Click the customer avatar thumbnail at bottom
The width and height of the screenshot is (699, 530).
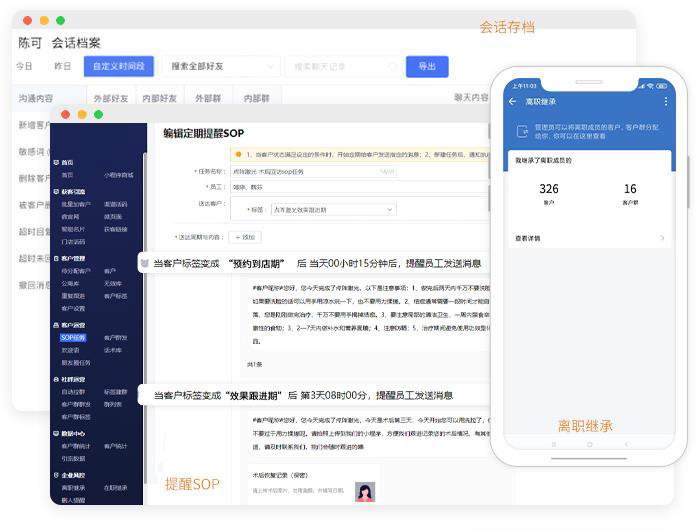[x=364, y=493]
